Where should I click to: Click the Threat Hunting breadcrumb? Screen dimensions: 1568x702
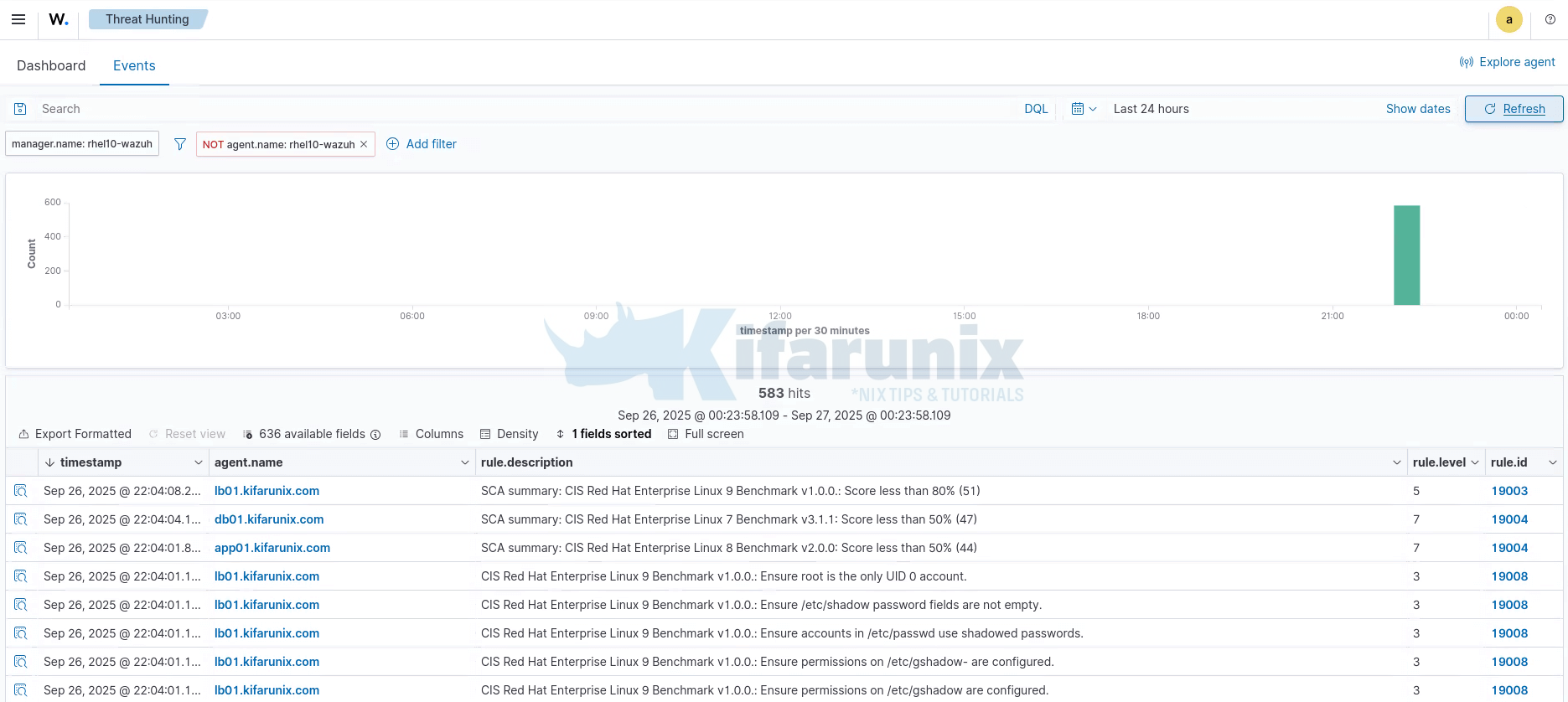147,19
